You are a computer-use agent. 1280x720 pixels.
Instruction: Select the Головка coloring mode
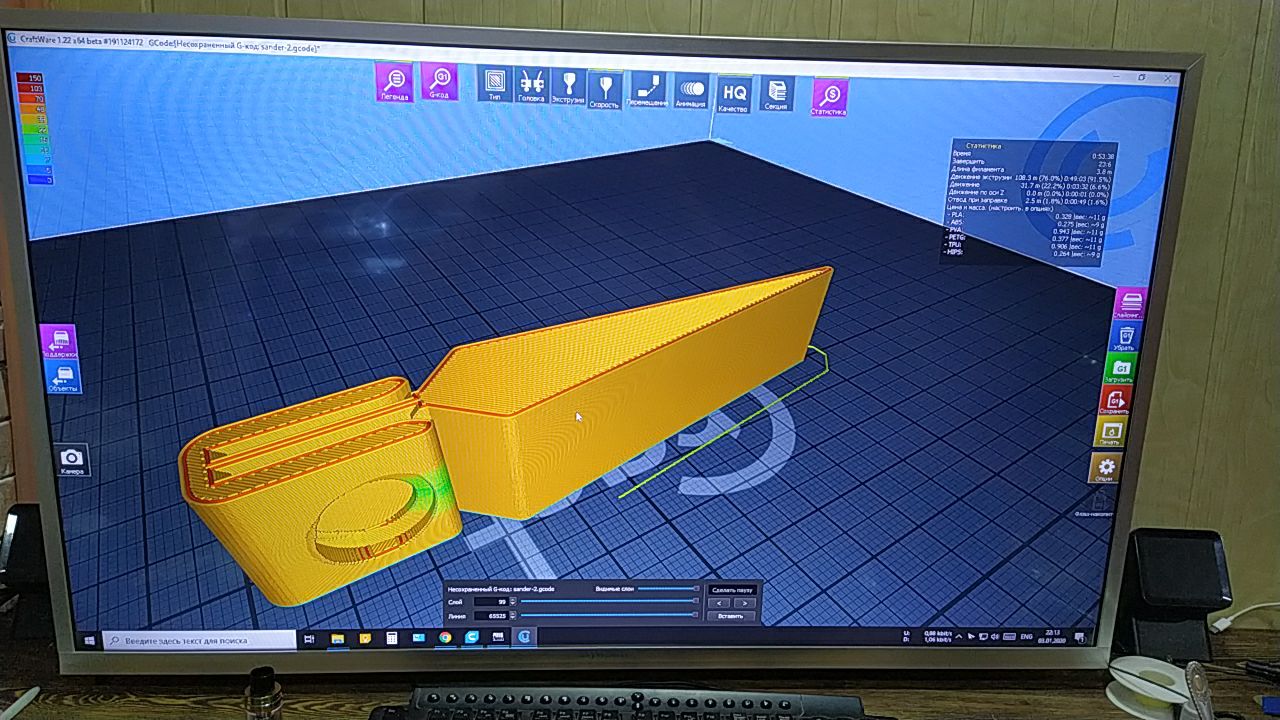(x=531, y=86)
